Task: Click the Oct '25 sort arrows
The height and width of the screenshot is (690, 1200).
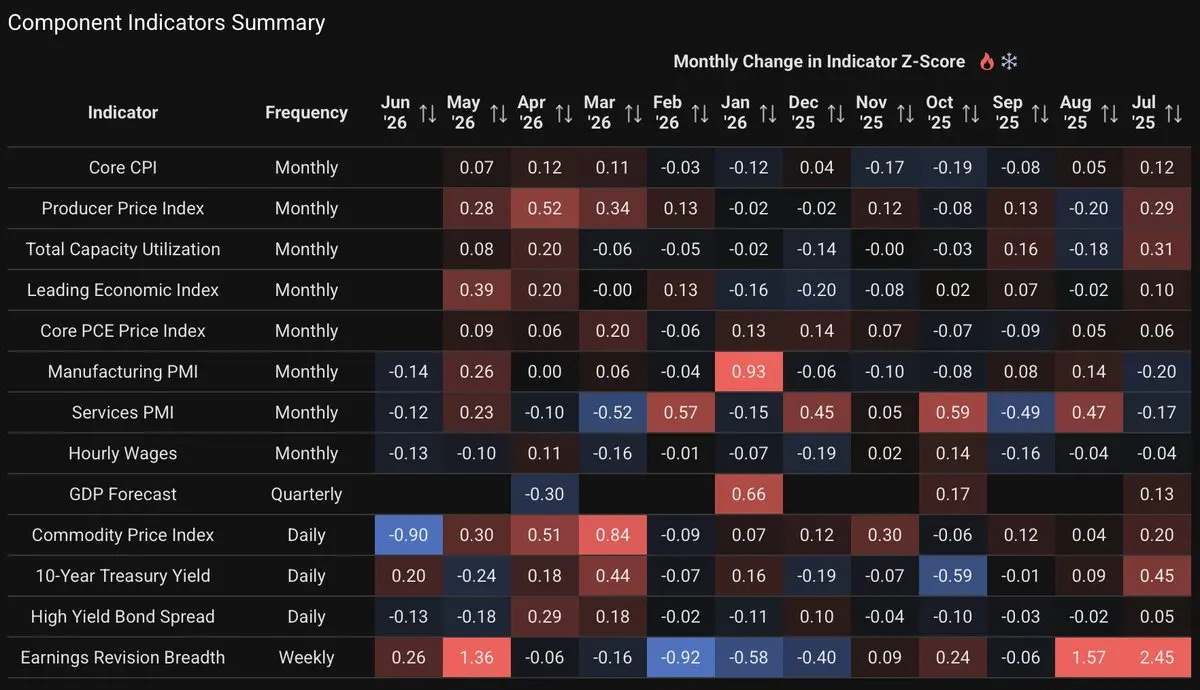Action: [972, 113]
